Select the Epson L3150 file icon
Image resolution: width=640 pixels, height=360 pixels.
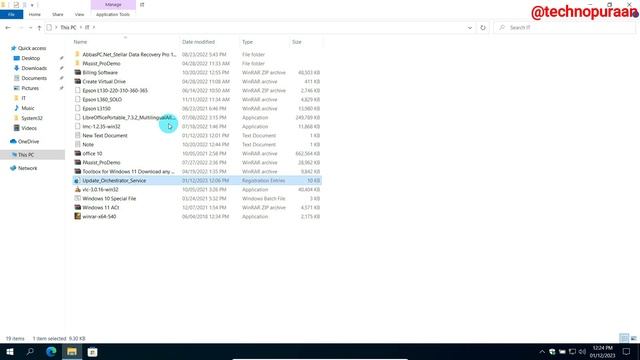78,108
